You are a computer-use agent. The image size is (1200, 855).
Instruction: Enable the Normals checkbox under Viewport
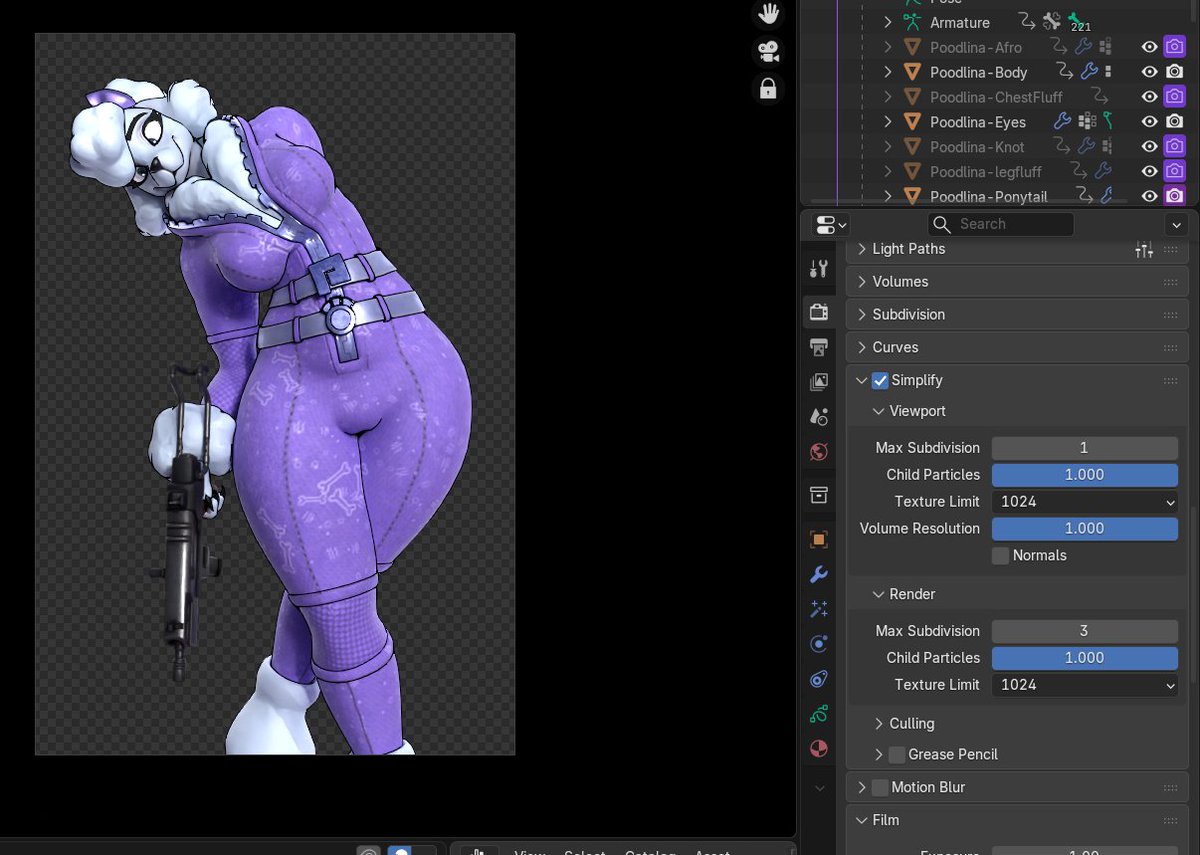pyautogui.click(x=1000, y=555)
